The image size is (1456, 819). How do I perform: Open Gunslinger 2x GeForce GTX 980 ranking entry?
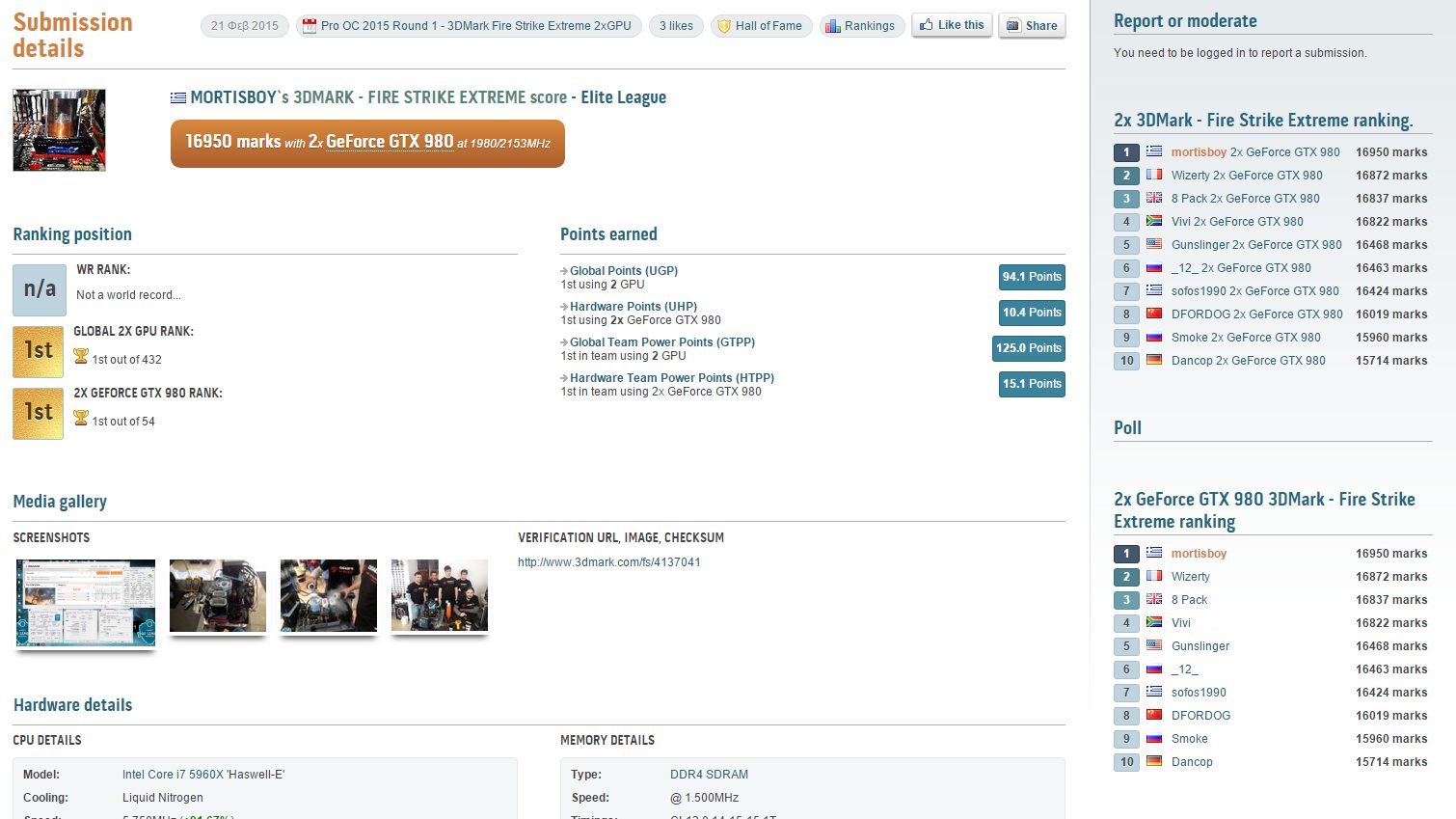pos(1256,245)
